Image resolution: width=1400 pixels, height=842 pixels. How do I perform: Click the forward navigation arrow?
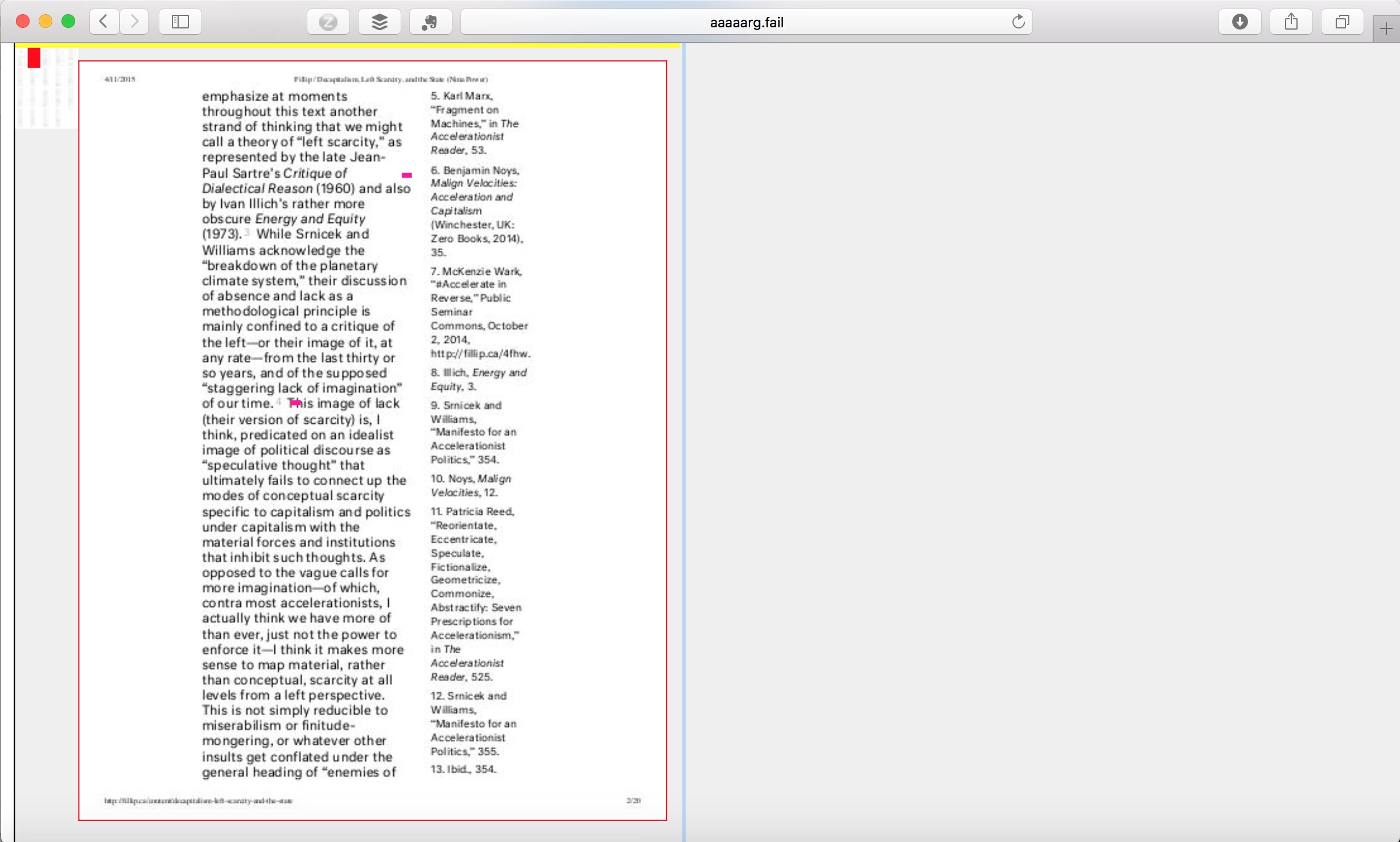pyautogui.click(x=134, y=22)
